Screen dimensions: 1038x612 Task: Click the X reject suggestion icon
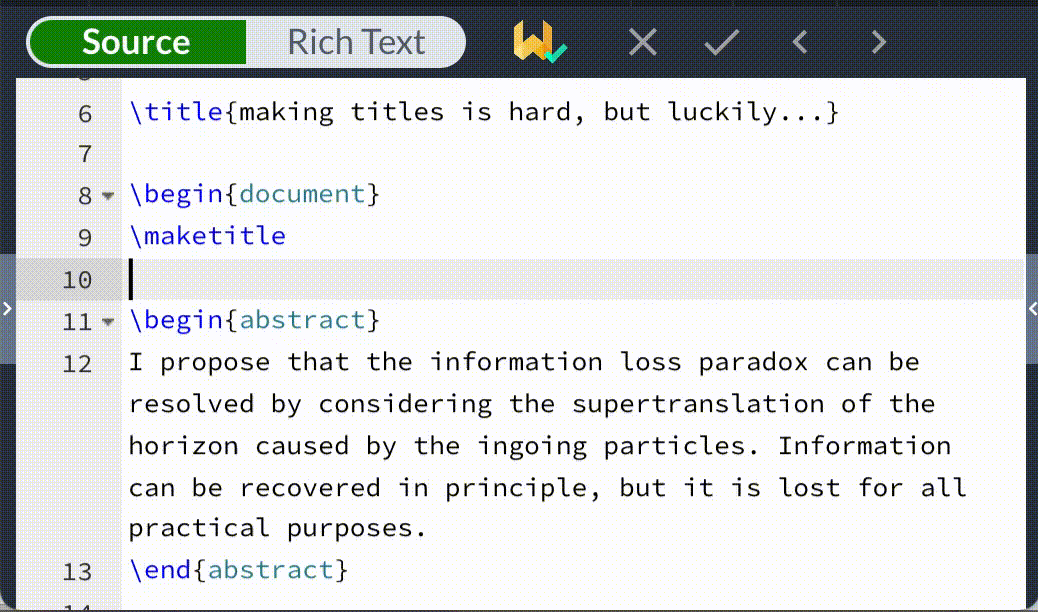pyautogui.click(x=643, y=42)
